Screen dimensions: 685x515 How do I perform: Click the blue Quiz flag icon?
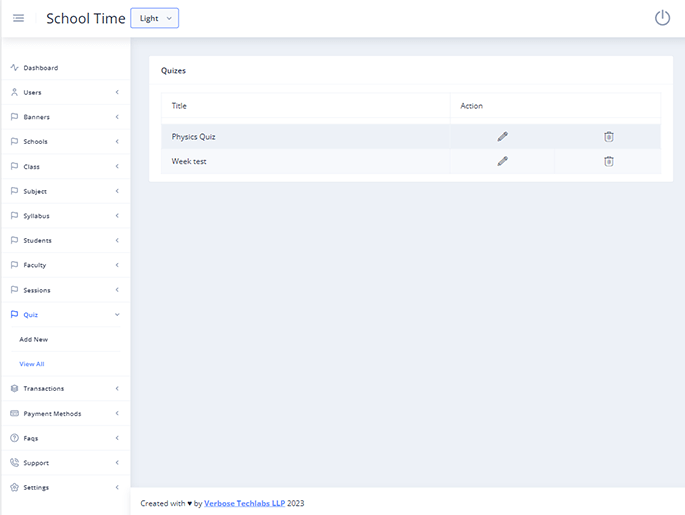point(14,315)
